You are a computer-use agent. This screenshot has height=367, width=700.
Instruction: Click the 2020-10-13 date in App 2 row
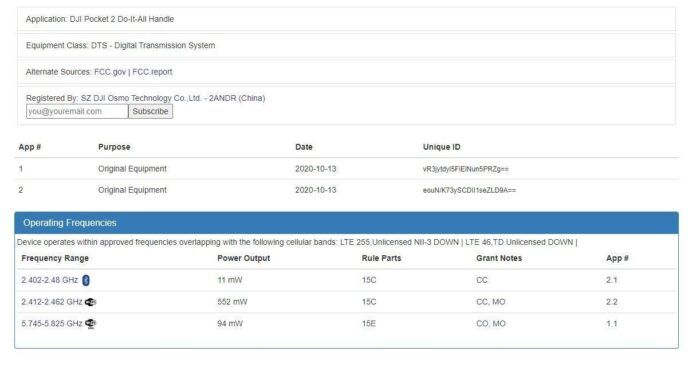(x=316, y=190)
